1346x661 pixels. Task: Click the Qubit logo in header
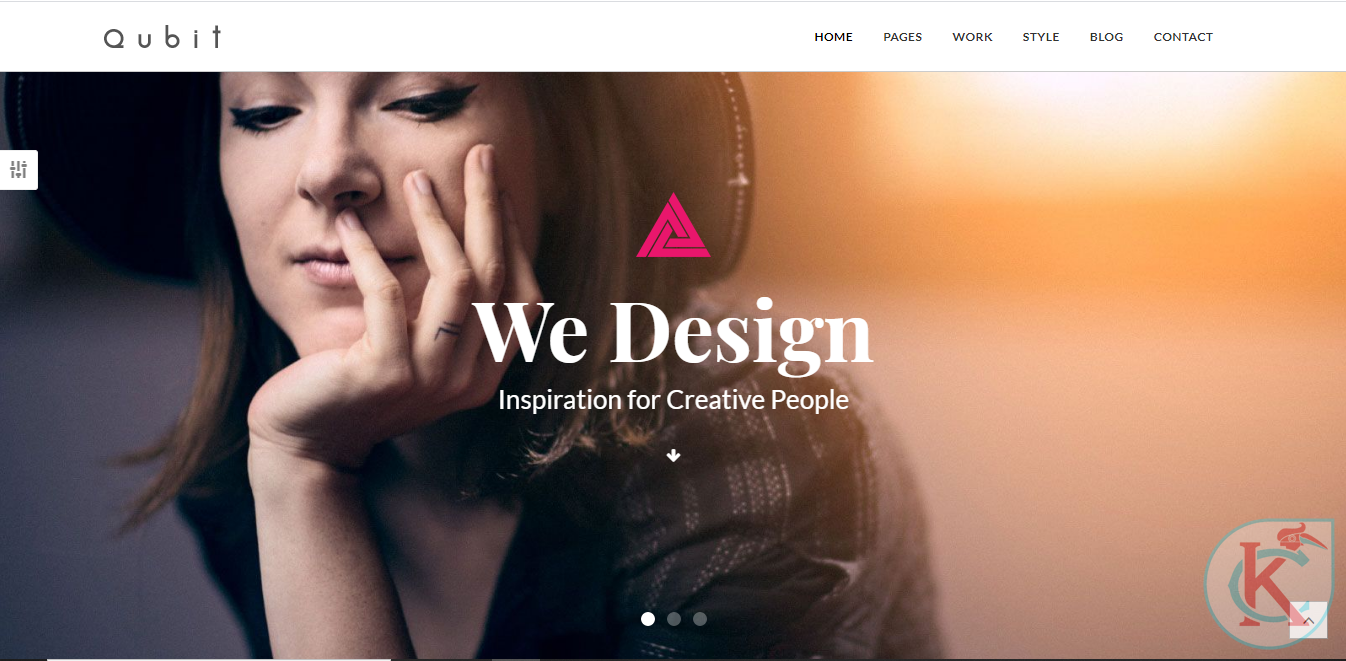(163, 37)
